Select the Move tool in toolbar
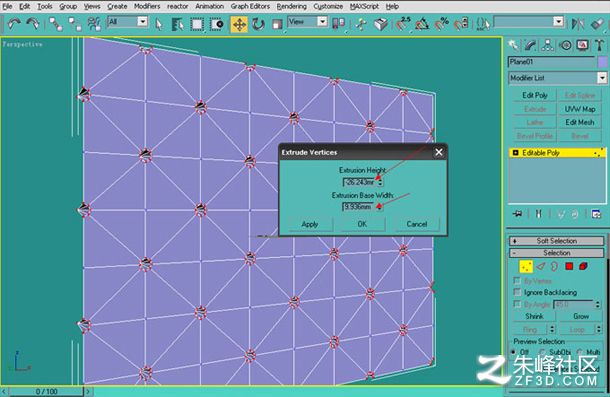 [239, 24]
